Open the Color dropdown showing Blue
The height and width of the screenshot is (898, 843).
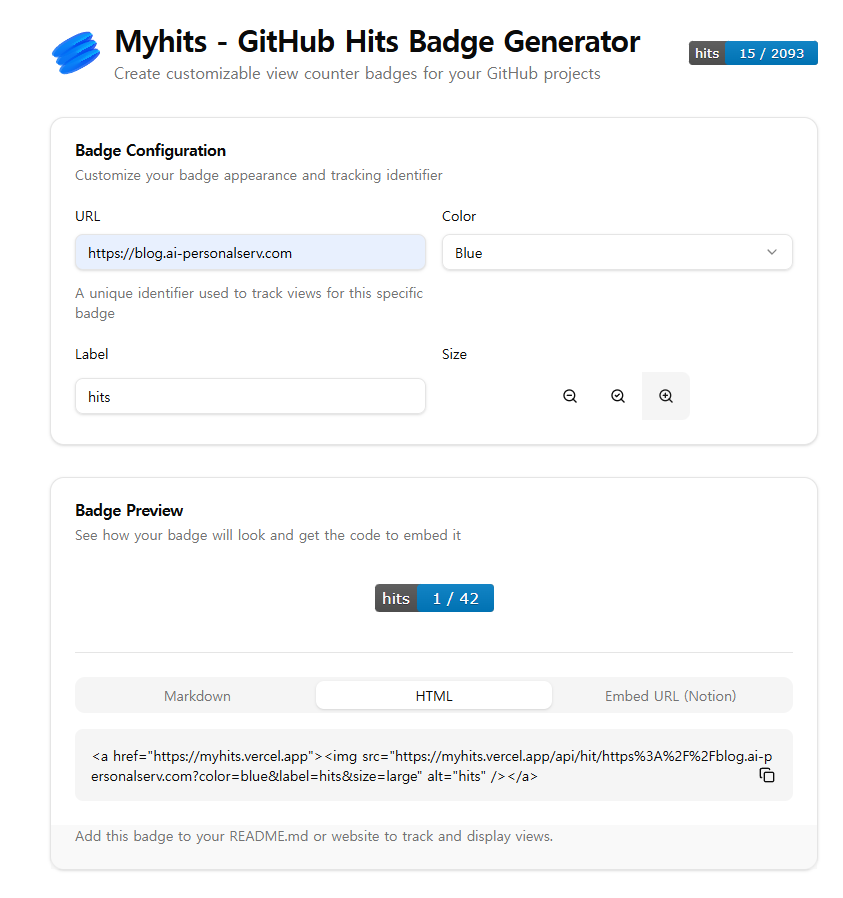click(617, 252)
